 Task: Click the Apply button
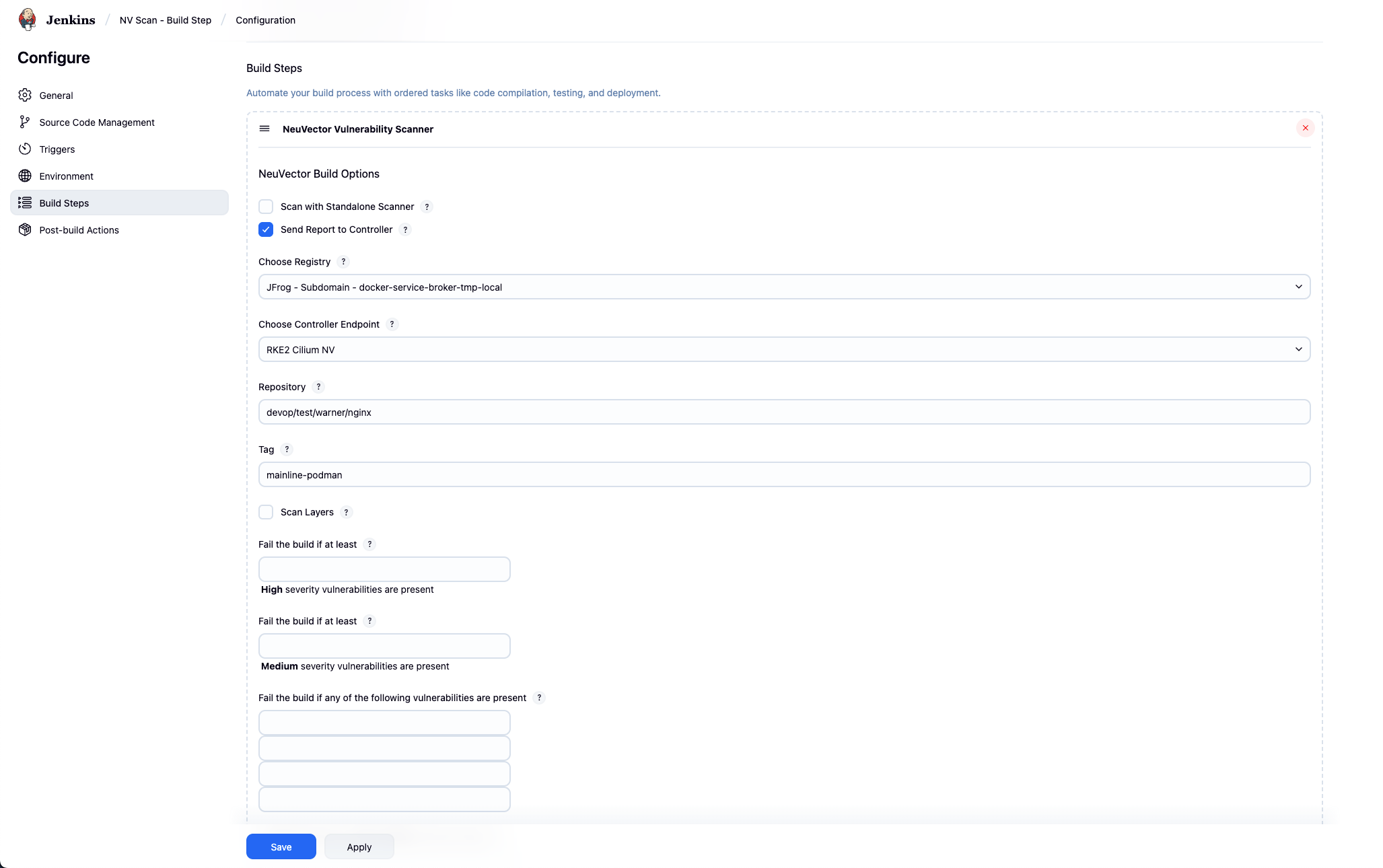[x=359, y=846]
